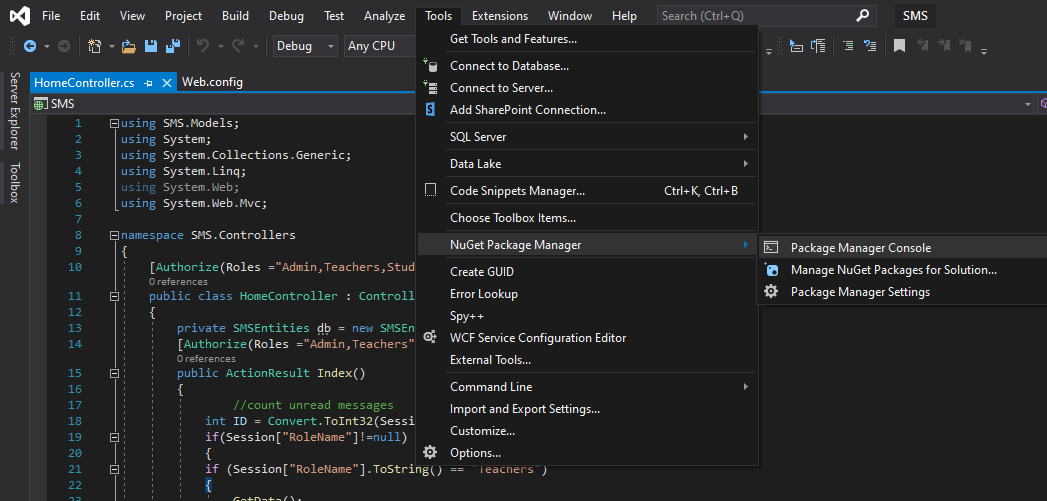Screen dimensions: 1047x501
Task: Click the Toggle Bookmark icon
Action: click(899, 45)
